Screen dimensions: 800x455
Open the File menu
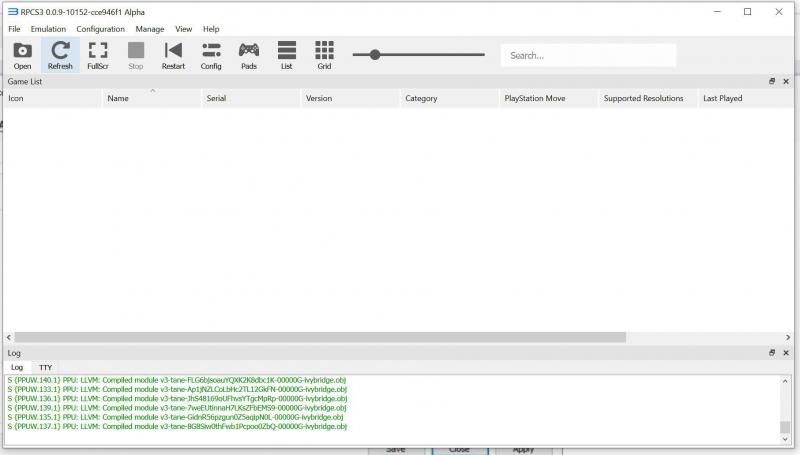coord(14,29)
